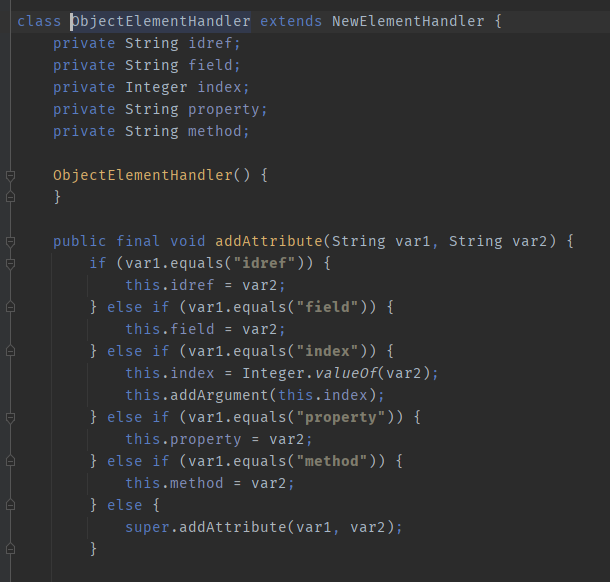610x582 pixels.
Task: Click the italic valueOf method call
Action: [x=345, y=373]
